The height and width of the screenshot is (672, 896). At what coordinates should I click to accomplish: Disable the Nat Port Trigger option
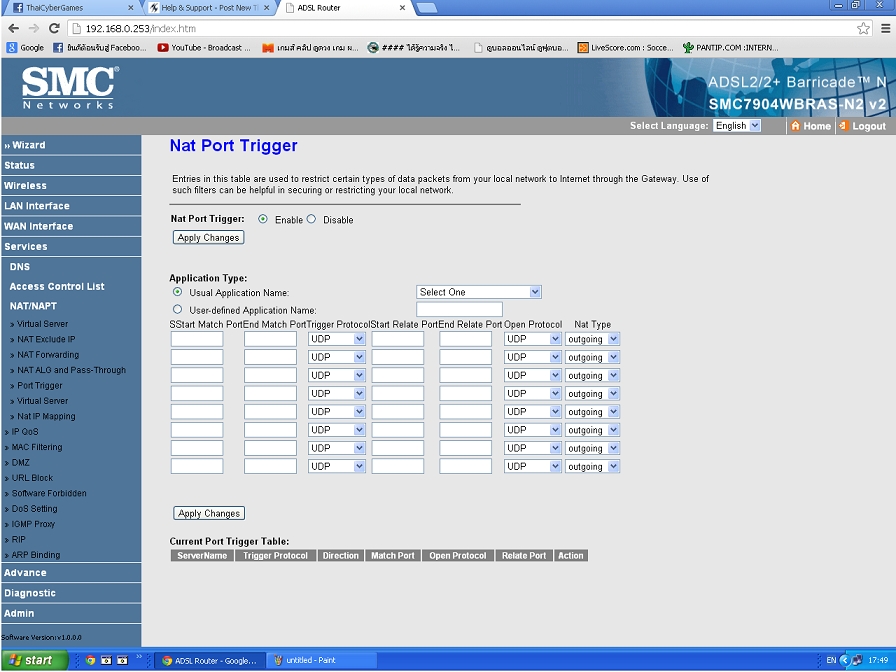click(x=311, y=219)
